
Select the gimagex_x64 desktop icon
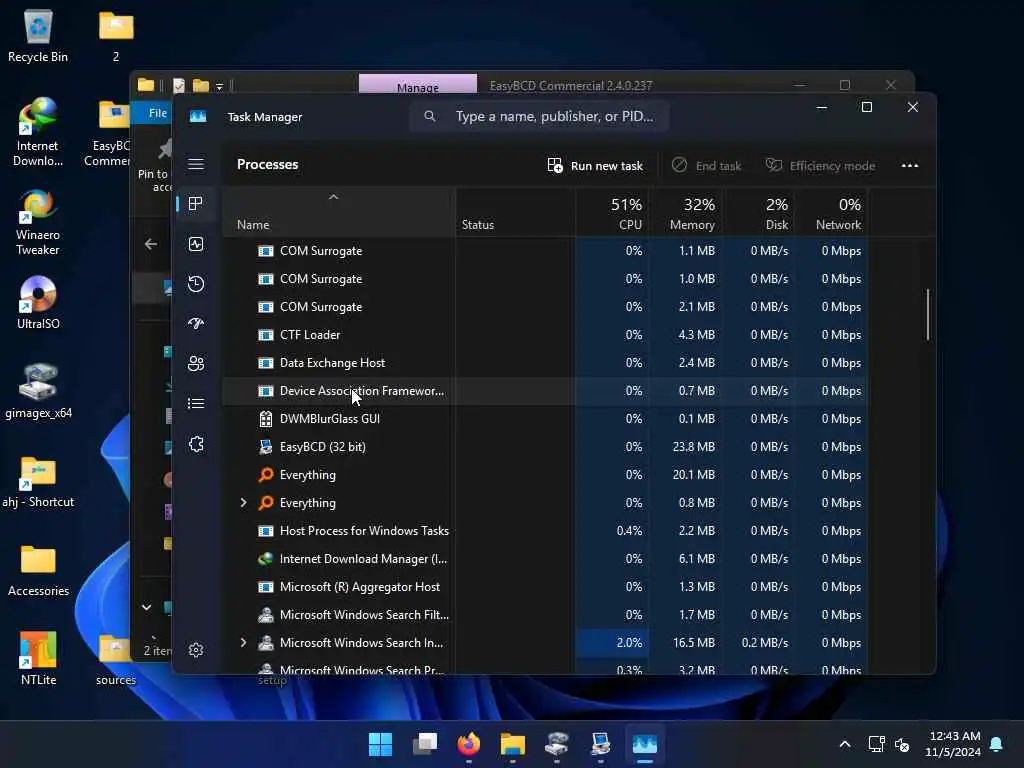point(38,391)
